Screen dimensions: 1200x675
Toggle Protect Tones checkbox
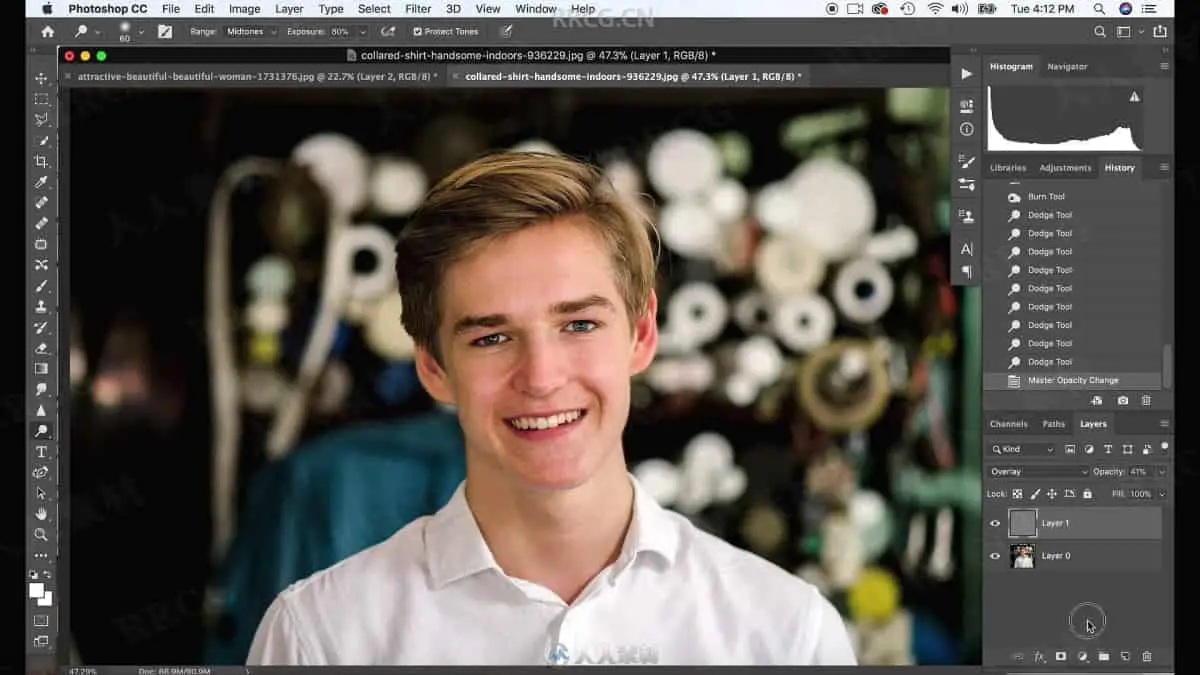tap(418, 31)
